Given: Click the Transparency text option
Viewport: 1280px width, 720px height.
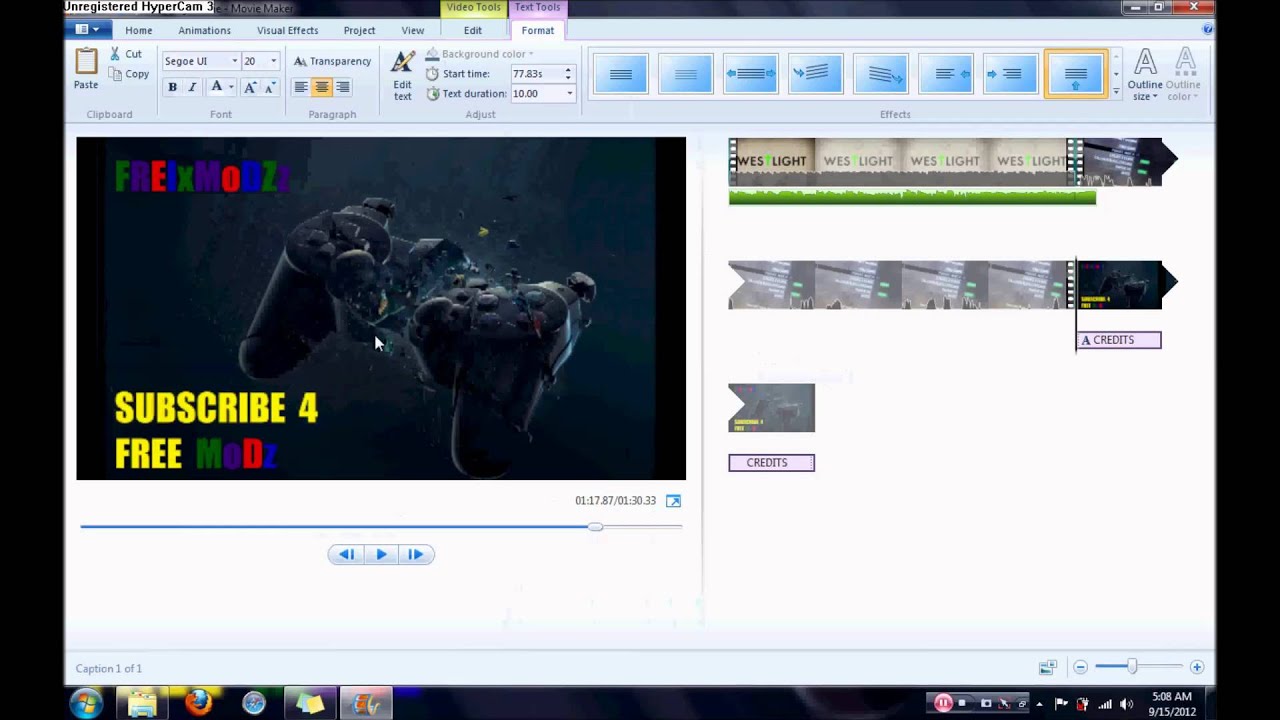Looking at the screenshot, I should [332, 61].
